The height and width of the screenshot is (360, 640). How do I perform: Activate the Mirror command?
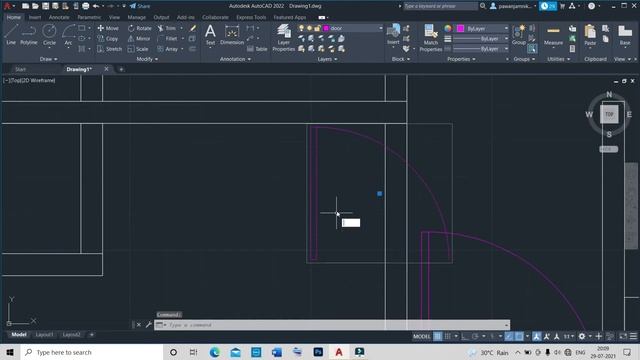(139, 38)
